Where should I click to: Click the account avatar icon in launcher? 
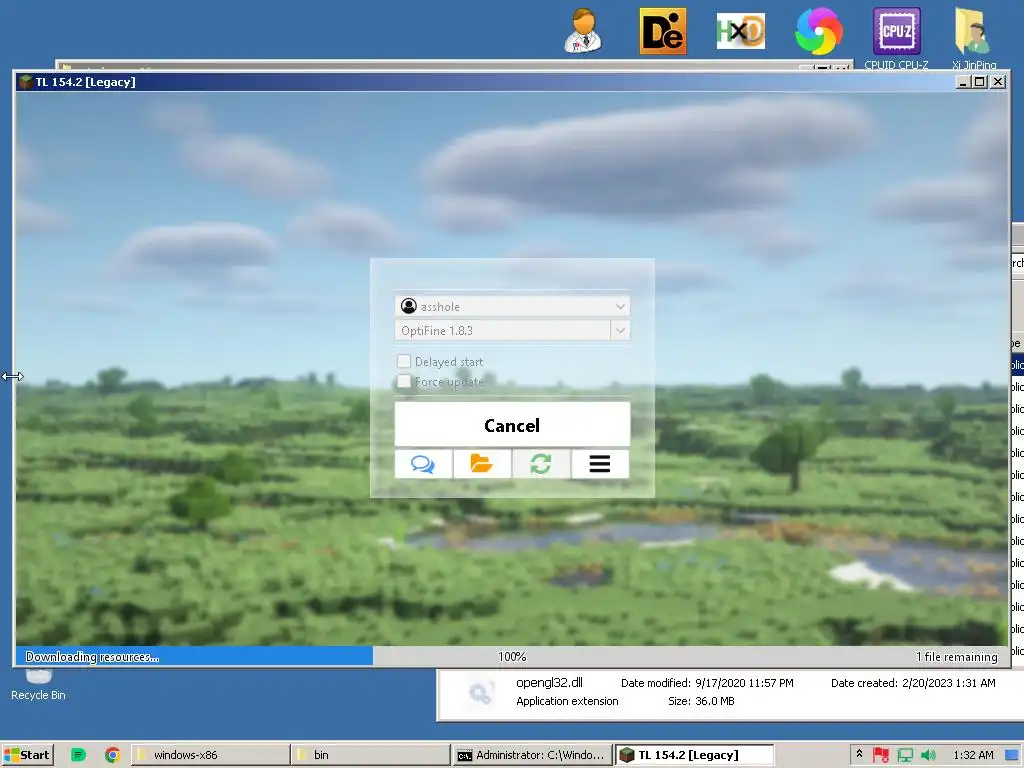(x=409, y=306)
